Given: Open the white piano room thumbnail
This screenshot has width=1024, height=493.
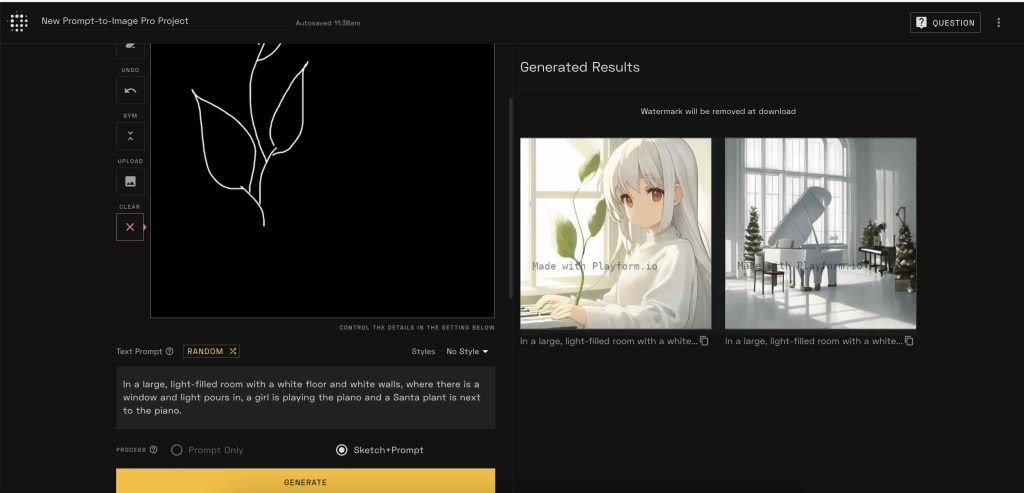Looking at the screenshot, I should (x=820, y=233).
